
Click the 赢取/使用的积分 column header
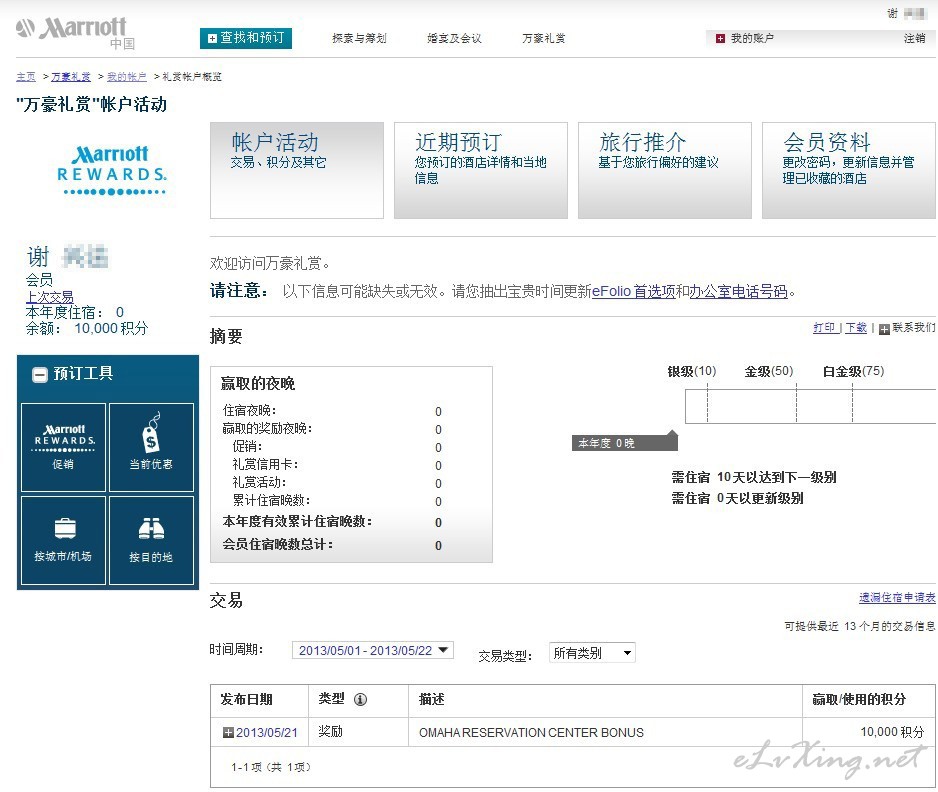[859, 699]
